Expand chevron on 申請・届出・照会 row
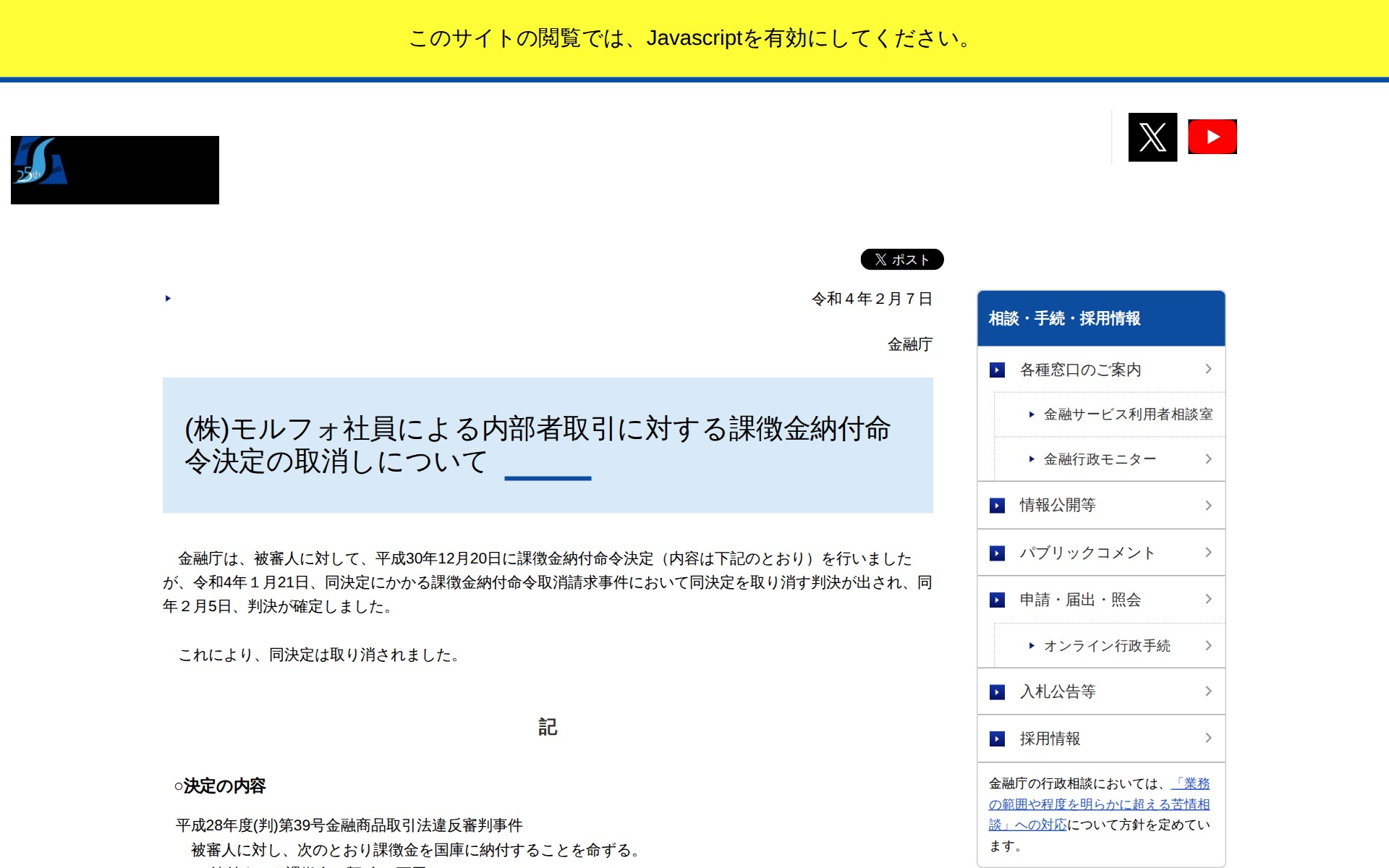The width and height of the screenshot is (1389, 868). click(1208, 599)
